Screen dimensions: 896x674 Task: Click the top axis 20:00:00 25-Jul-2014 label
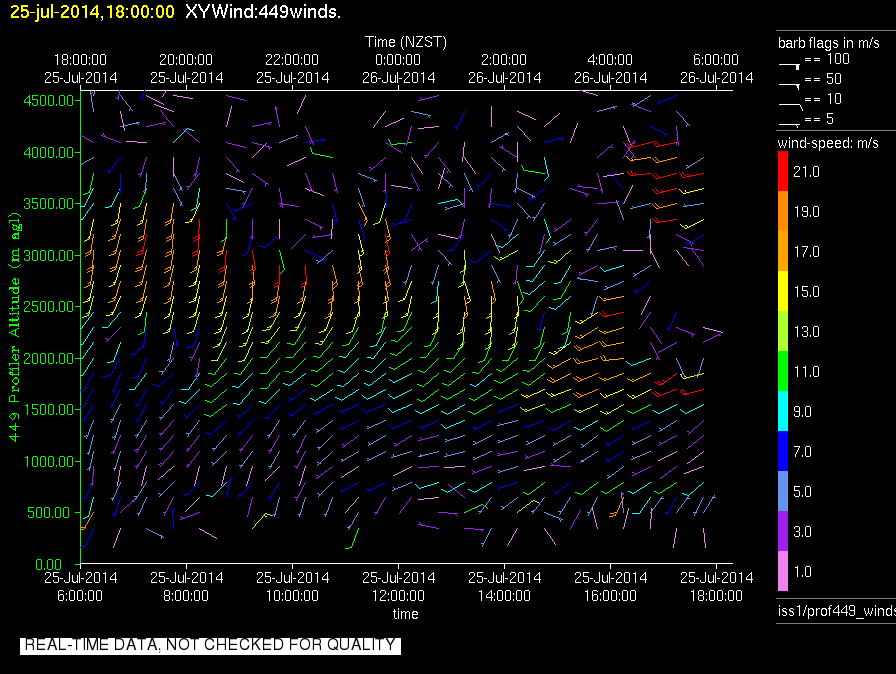pyautogui.click(x=186, y=69)
